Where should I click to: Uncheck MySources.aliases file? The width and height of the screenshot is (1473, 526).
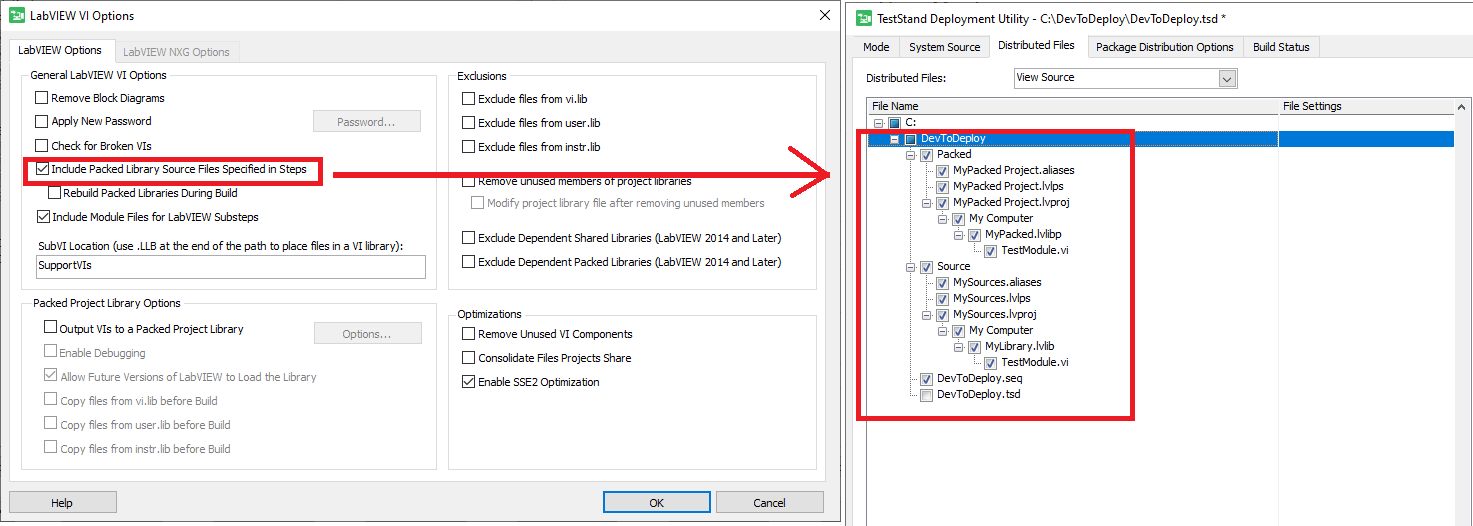tap(942, 283)
